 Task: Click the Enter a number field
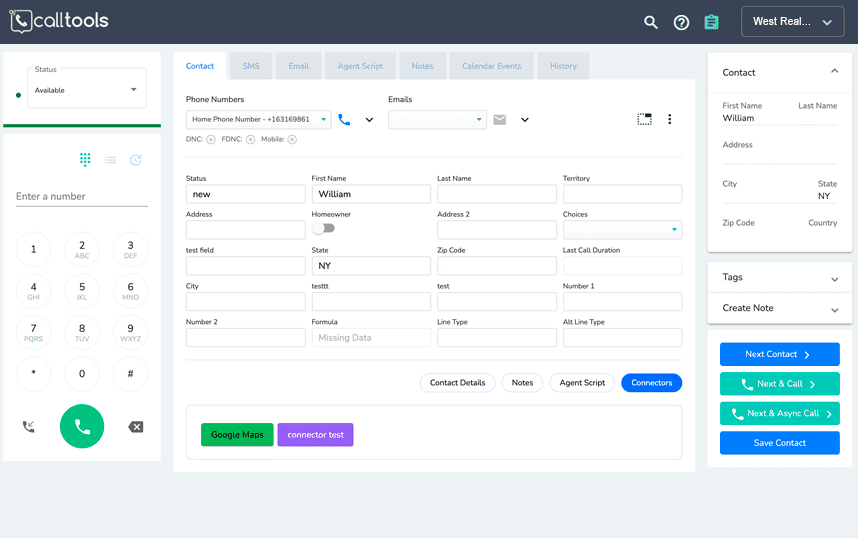[82, 196]
